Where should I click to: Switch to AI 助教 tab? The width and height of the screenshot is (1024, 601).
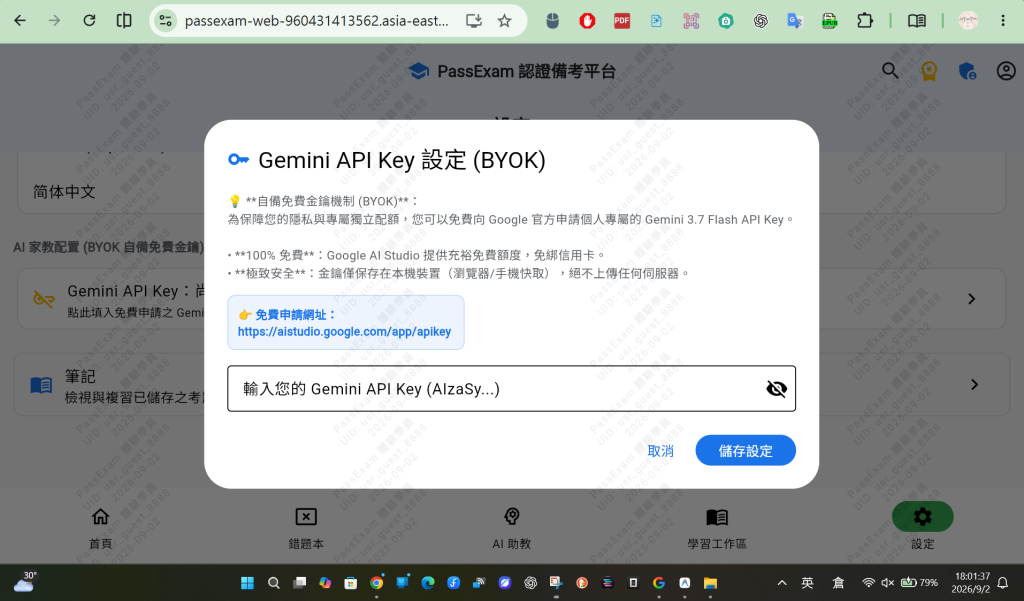[511, 528]
